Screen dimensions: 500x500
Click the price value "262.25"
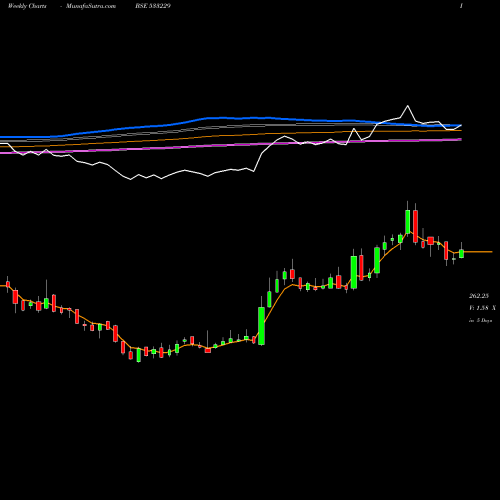[479, 296]
